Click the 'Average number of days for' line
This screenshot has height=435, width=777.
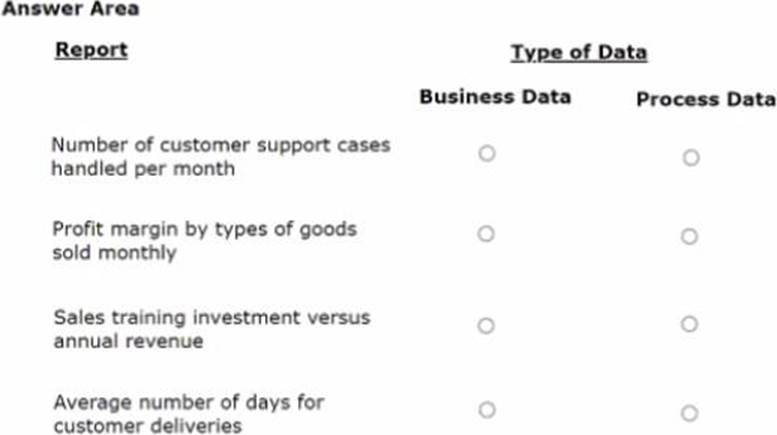(188, 402)
